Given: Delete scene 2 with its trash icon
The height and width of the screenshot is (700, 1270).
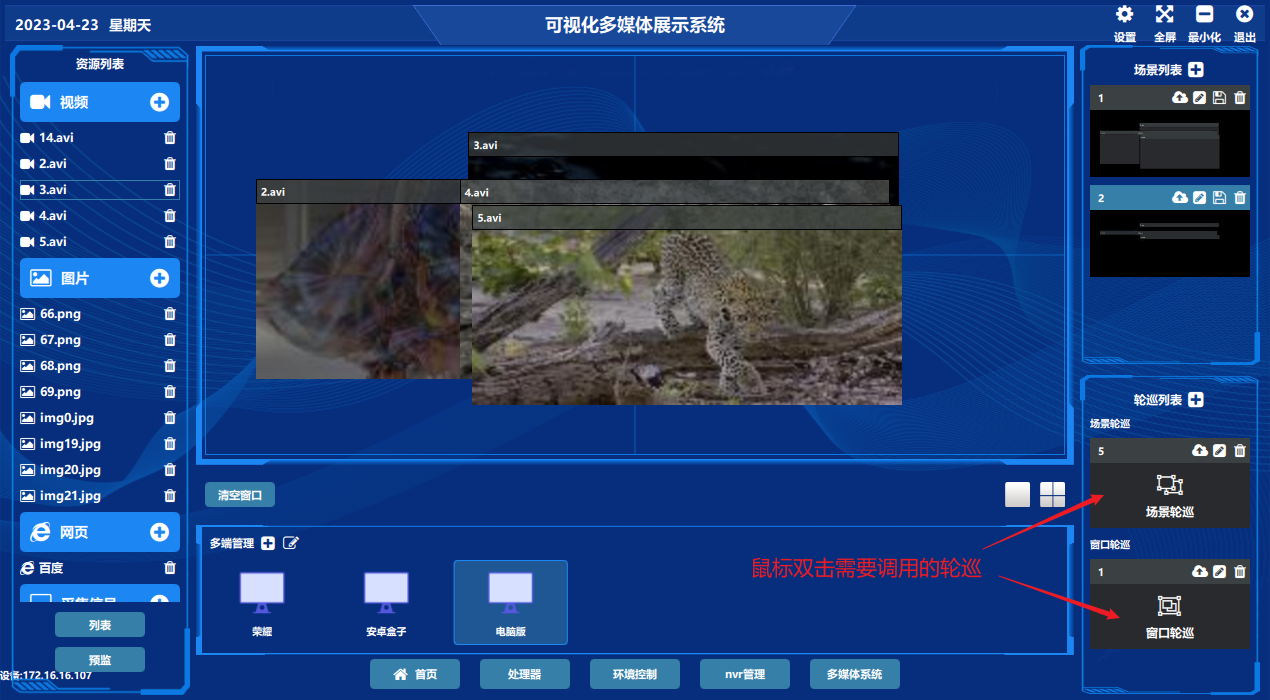Looking at the screenshot, I should pos(1240,198).
